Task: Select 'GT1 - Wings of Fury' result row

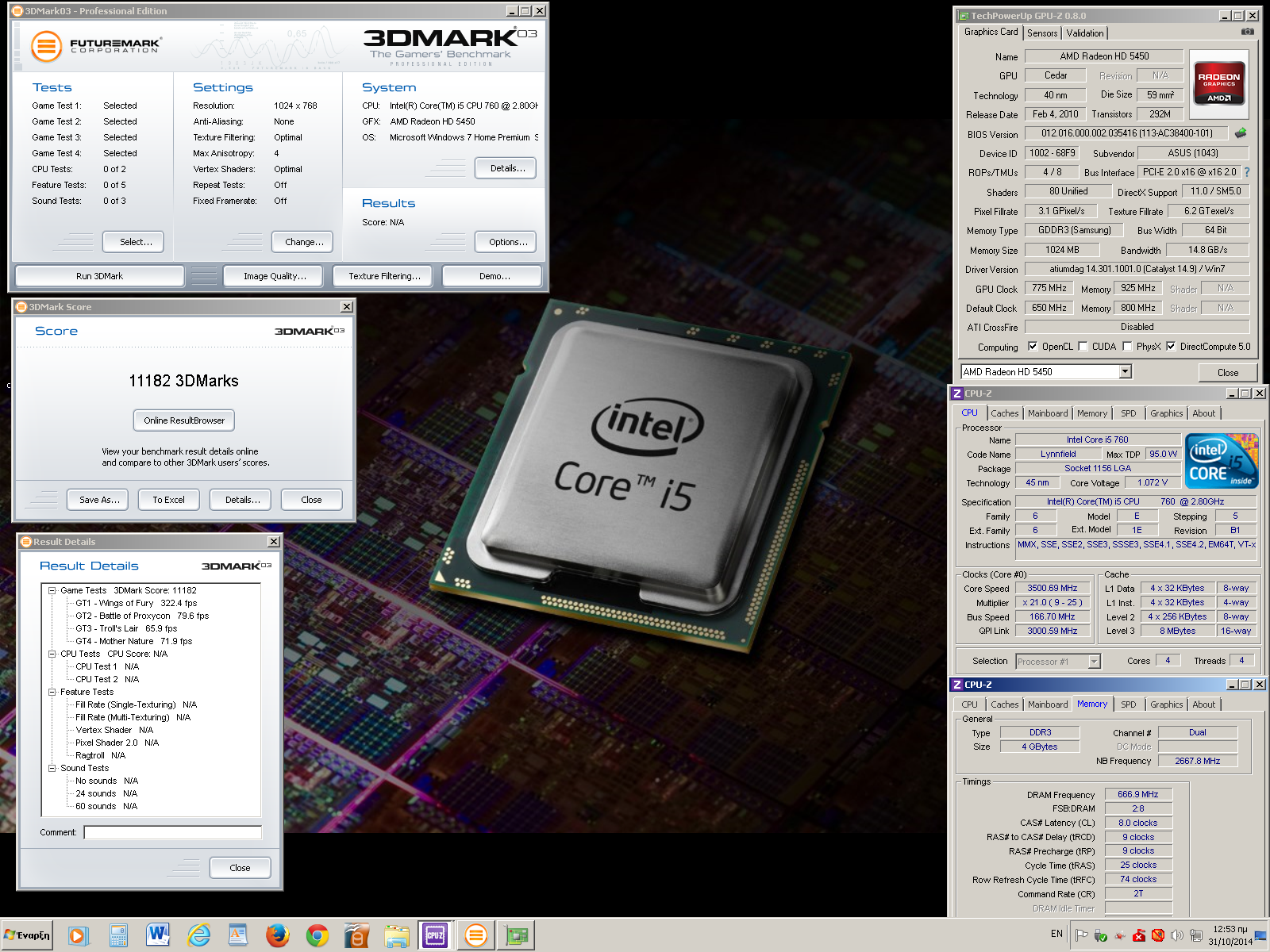Action: tap(136, 603)
